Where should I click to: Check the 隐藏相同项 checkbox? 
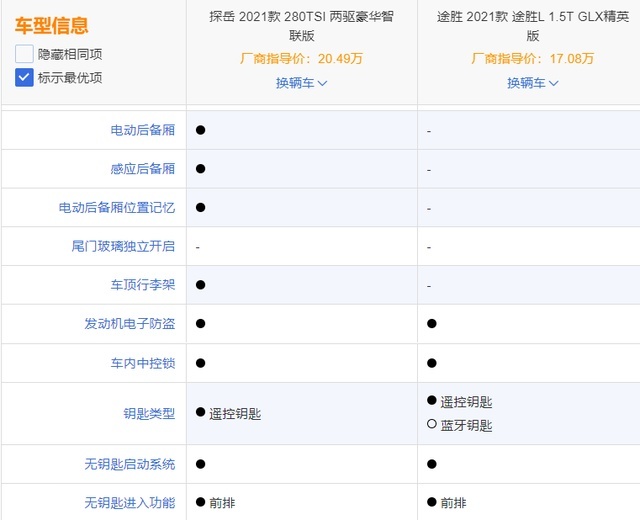[x=24, y=54]
